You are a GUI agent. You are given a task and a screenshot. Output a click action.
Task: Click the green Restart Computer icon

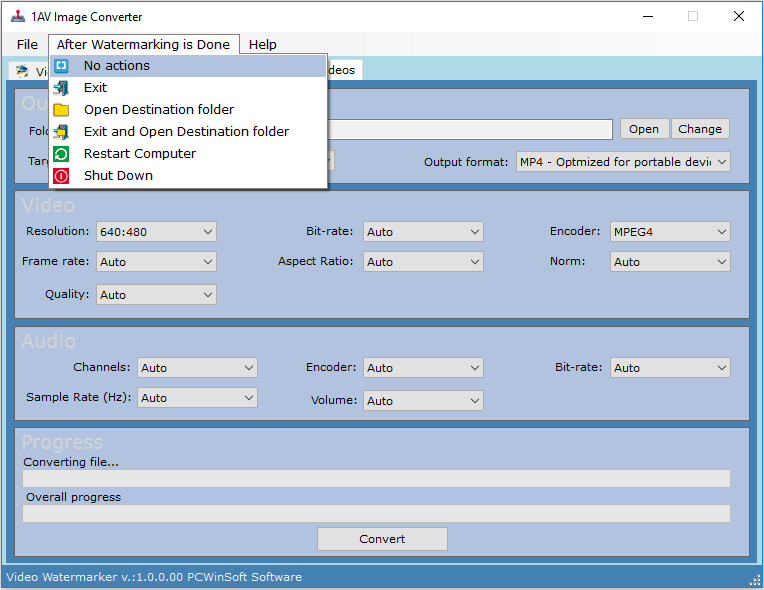tap(62, 154)
